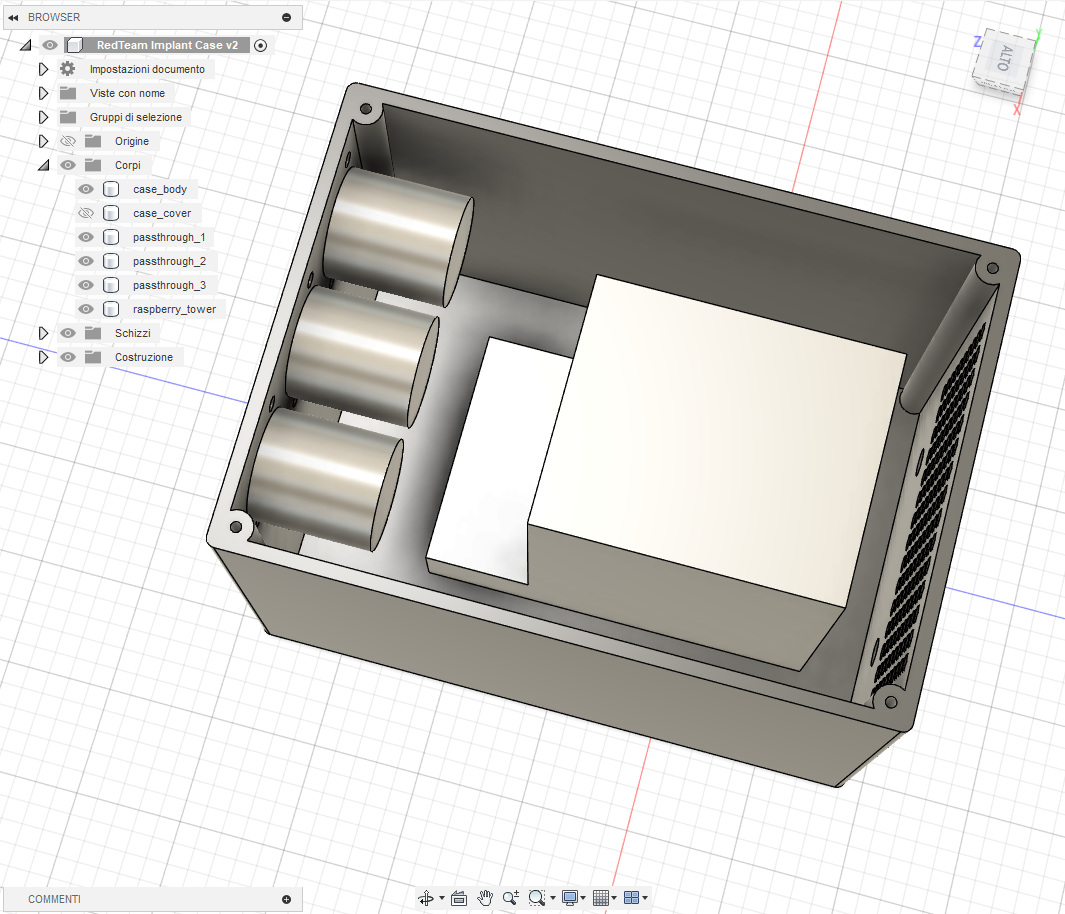Expand the Schizzi folder
The image size is (1065, 914).
[x=43, y=333]
